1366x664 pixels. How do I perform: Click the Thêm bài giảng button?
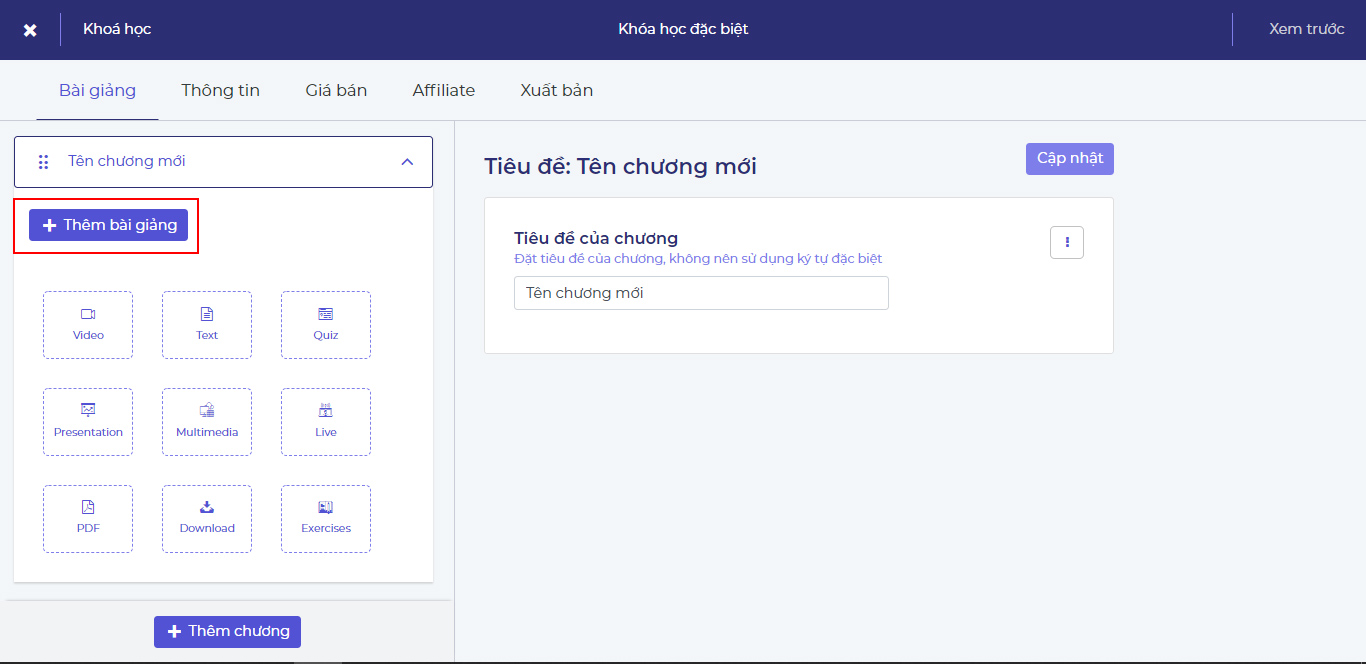point(108,225)
